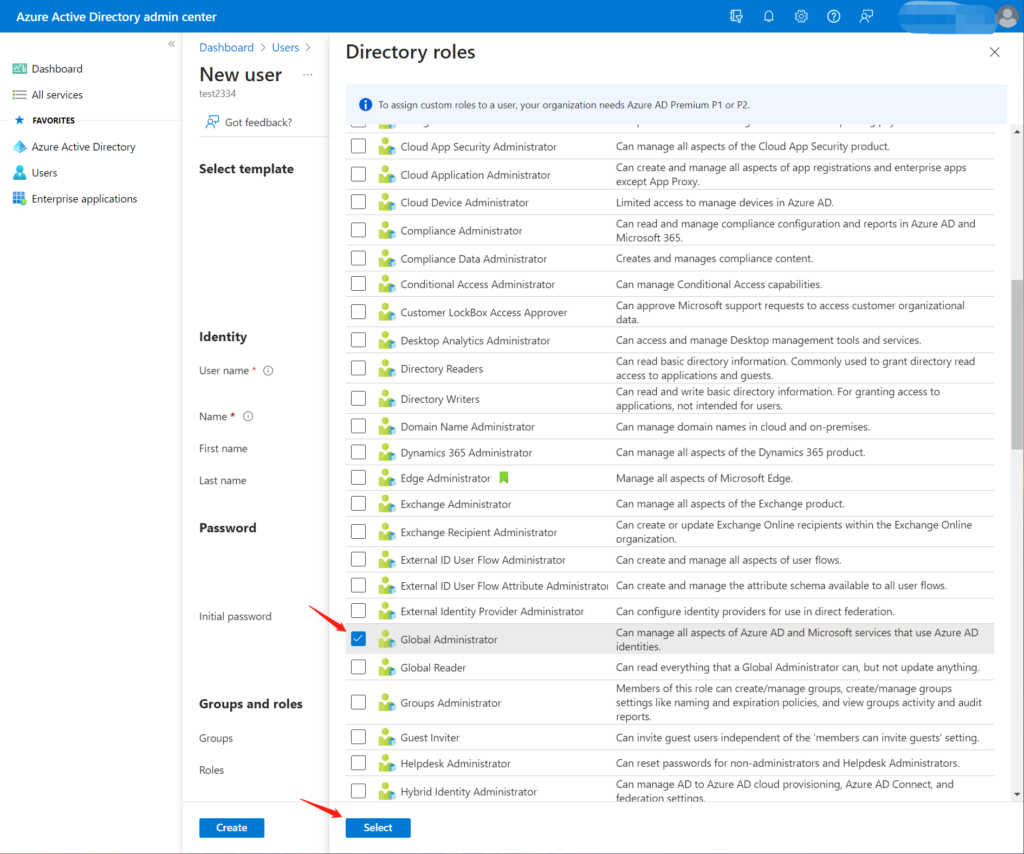Click the role icon for Cloud Device Administrator
Viewport: 1024px width, 854px height.
[x=387, y=202]
